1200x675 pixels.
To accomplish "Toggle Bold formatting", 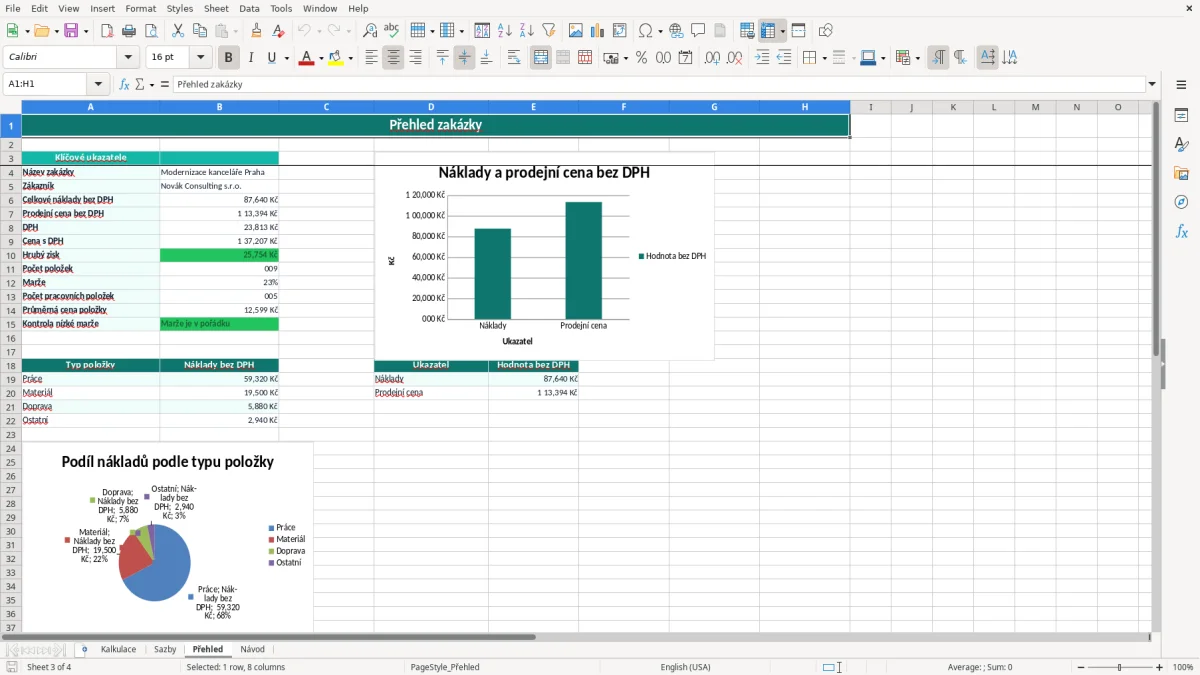I will 229,58.
